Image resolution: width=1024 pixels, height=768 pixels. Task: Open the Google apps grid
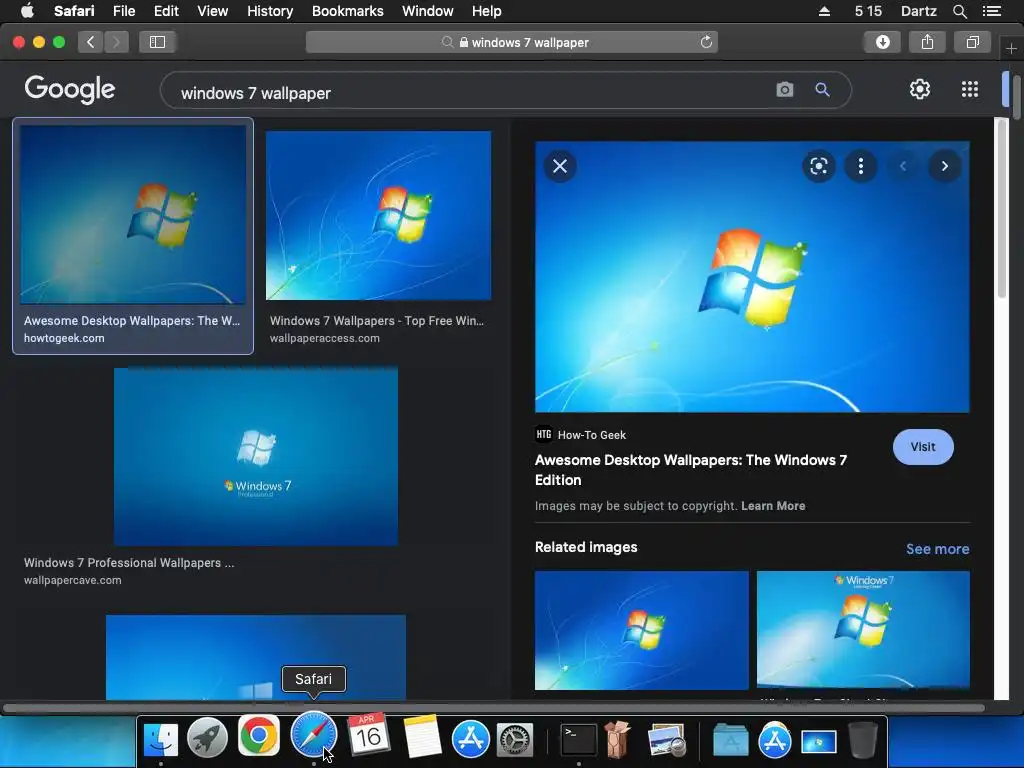[970, 89]
